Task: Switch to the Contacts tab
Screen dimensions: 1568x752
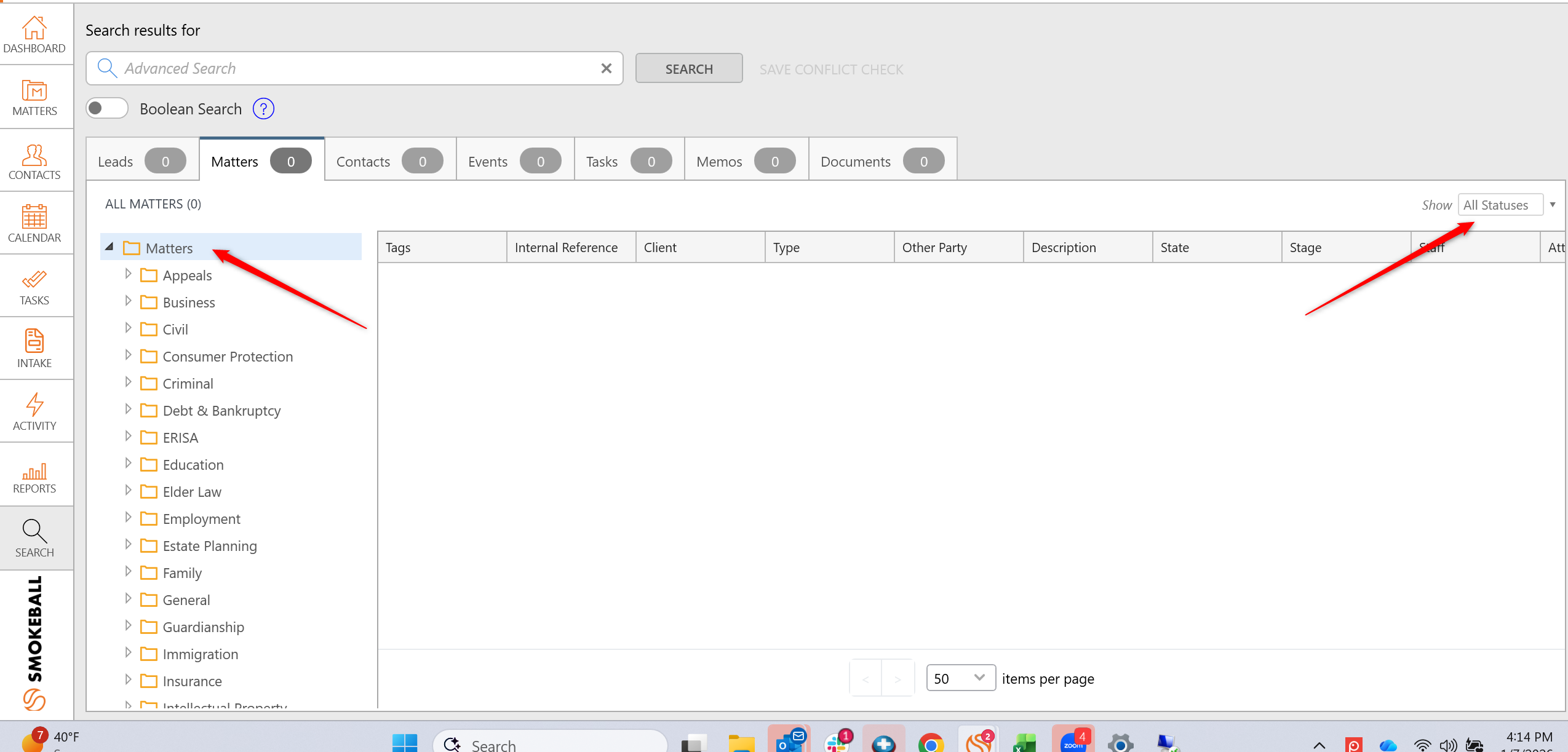Action: pos(390,160)
